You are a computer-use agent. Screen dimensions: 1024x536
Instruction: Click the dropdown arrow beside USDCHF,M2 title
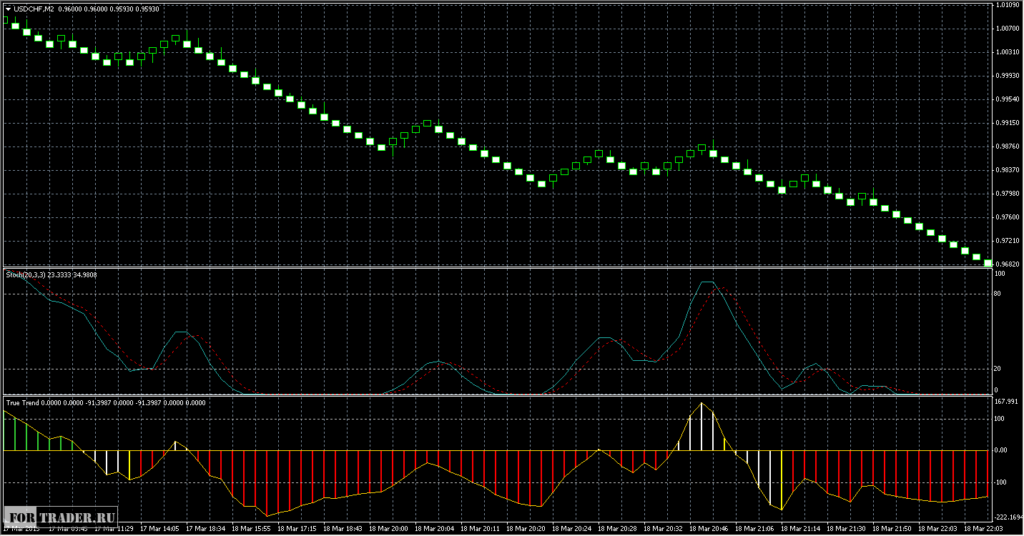click(8, 9)
